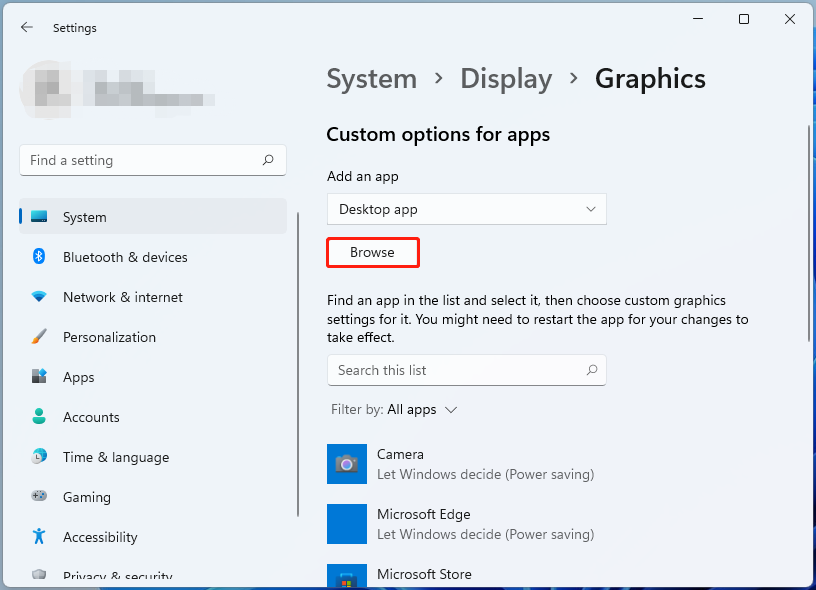Open Accessibility settings page
Image resolution: width=816 pixels, height=590 pixels.
point(100,537)
